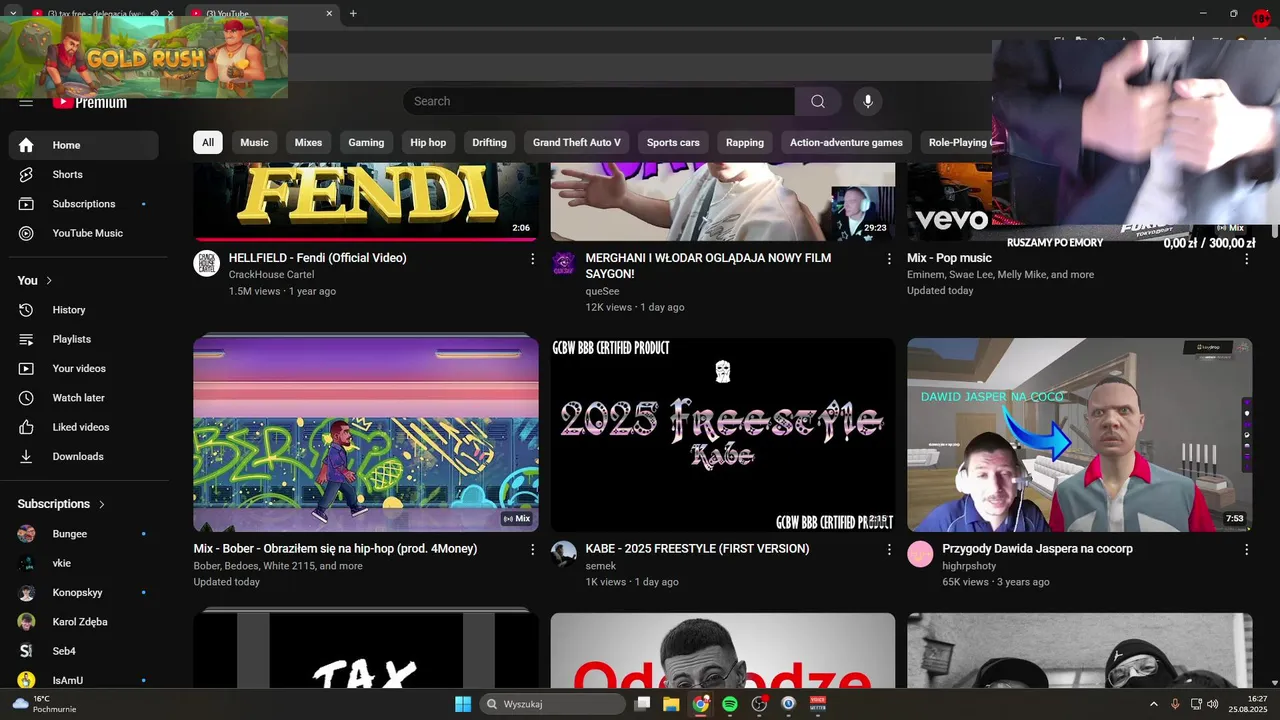Open options for MERGHANI I WŁODAR video
The width and height of the screenshot is (1280, 720).
[889, 259]
